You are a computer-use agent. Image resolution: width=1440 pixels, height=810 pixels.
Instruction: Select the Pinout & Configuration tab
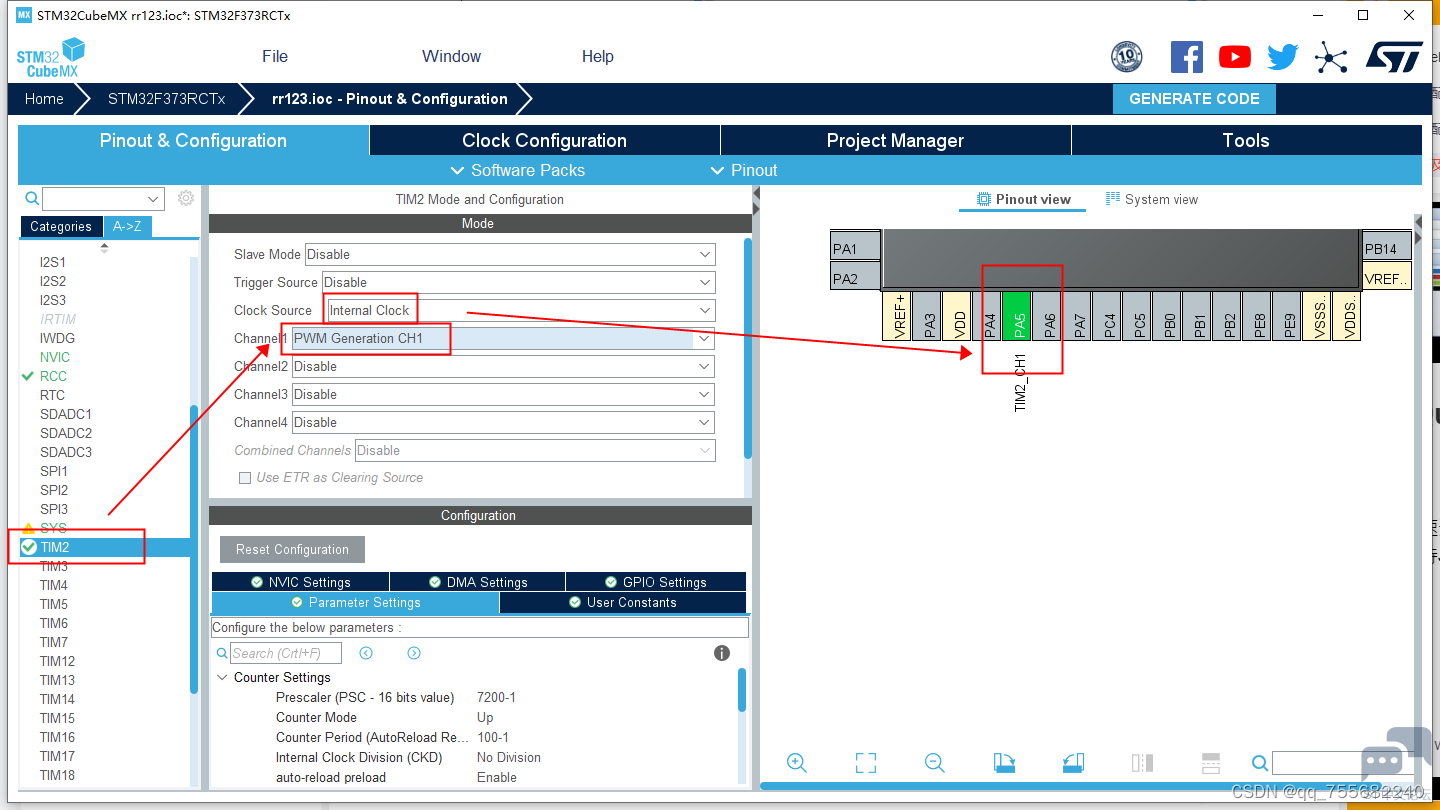click(193, 141)
